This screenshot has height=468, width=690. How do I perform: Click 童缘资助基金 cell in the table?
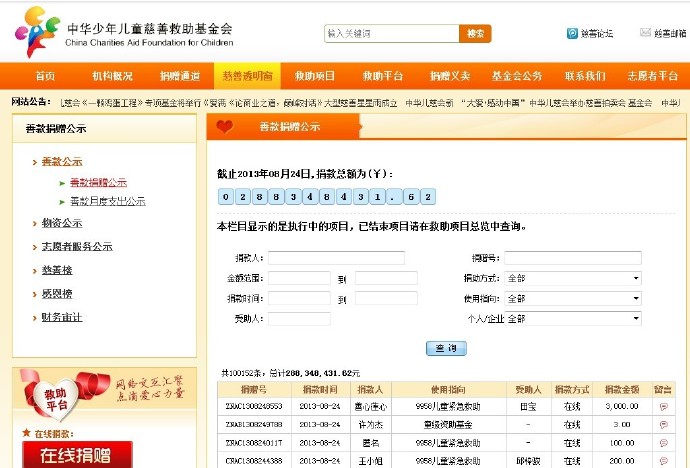pyautogui.click(x=448, y=425)
